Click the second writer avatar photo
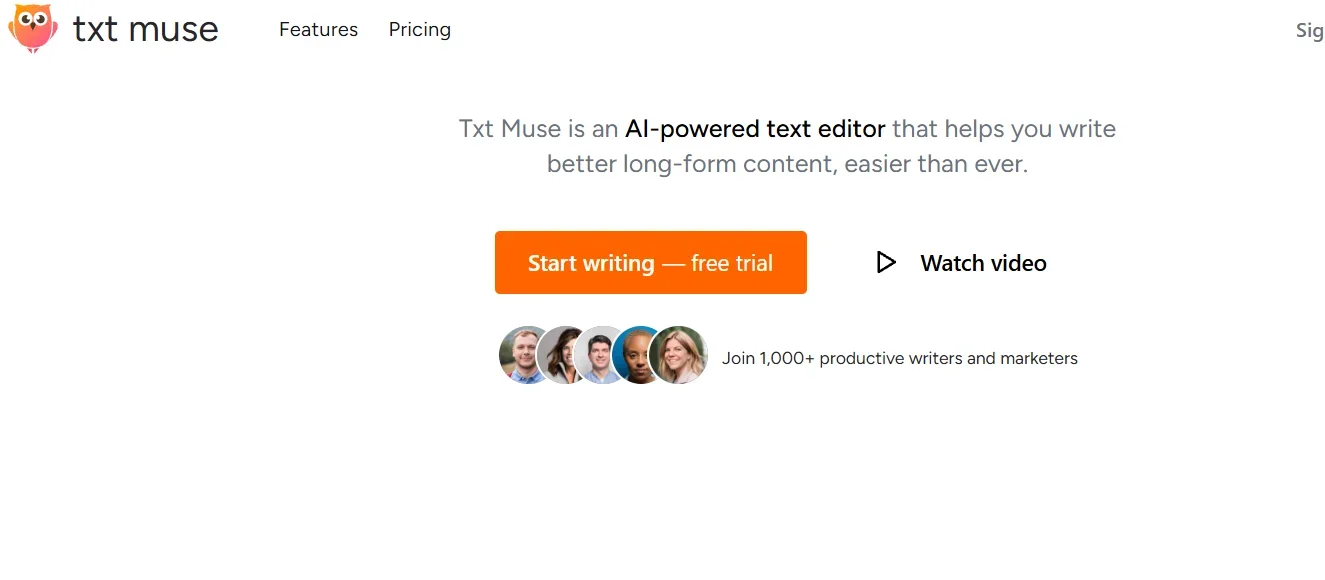This screenshot has height=580, width=1325. [562, 355]
